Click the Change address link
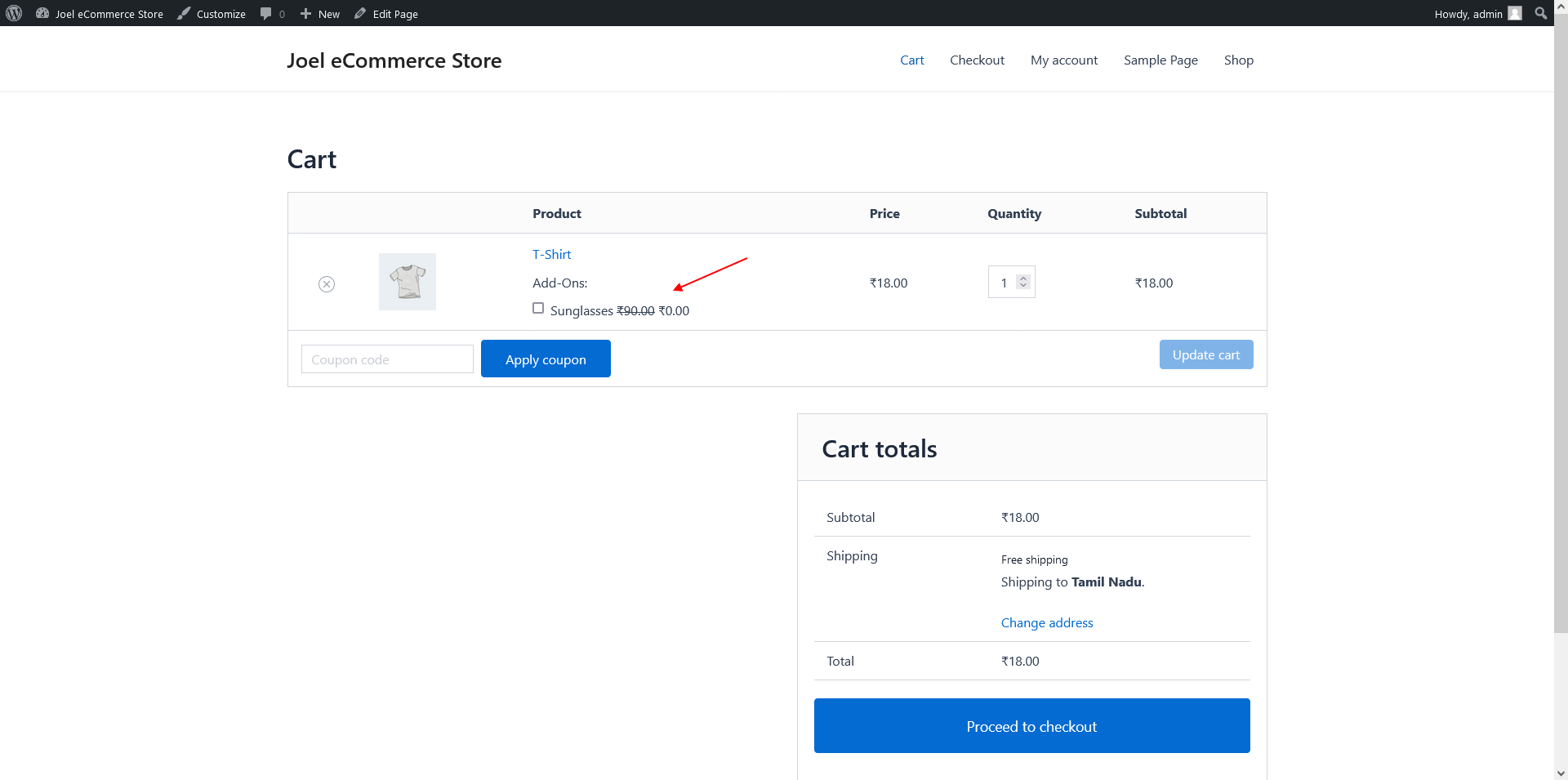The width and height of the screenshot is (1568, 780). (x=1046, y=622)
